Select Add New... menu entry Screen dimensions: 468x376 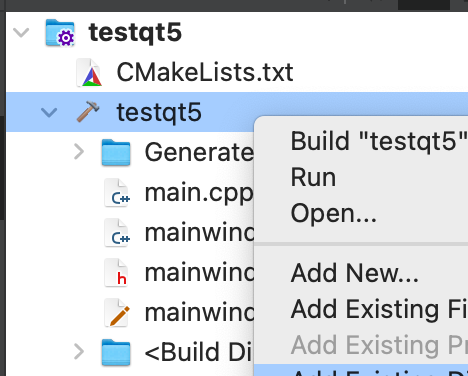pyautogui.click(x=354, y=273)
